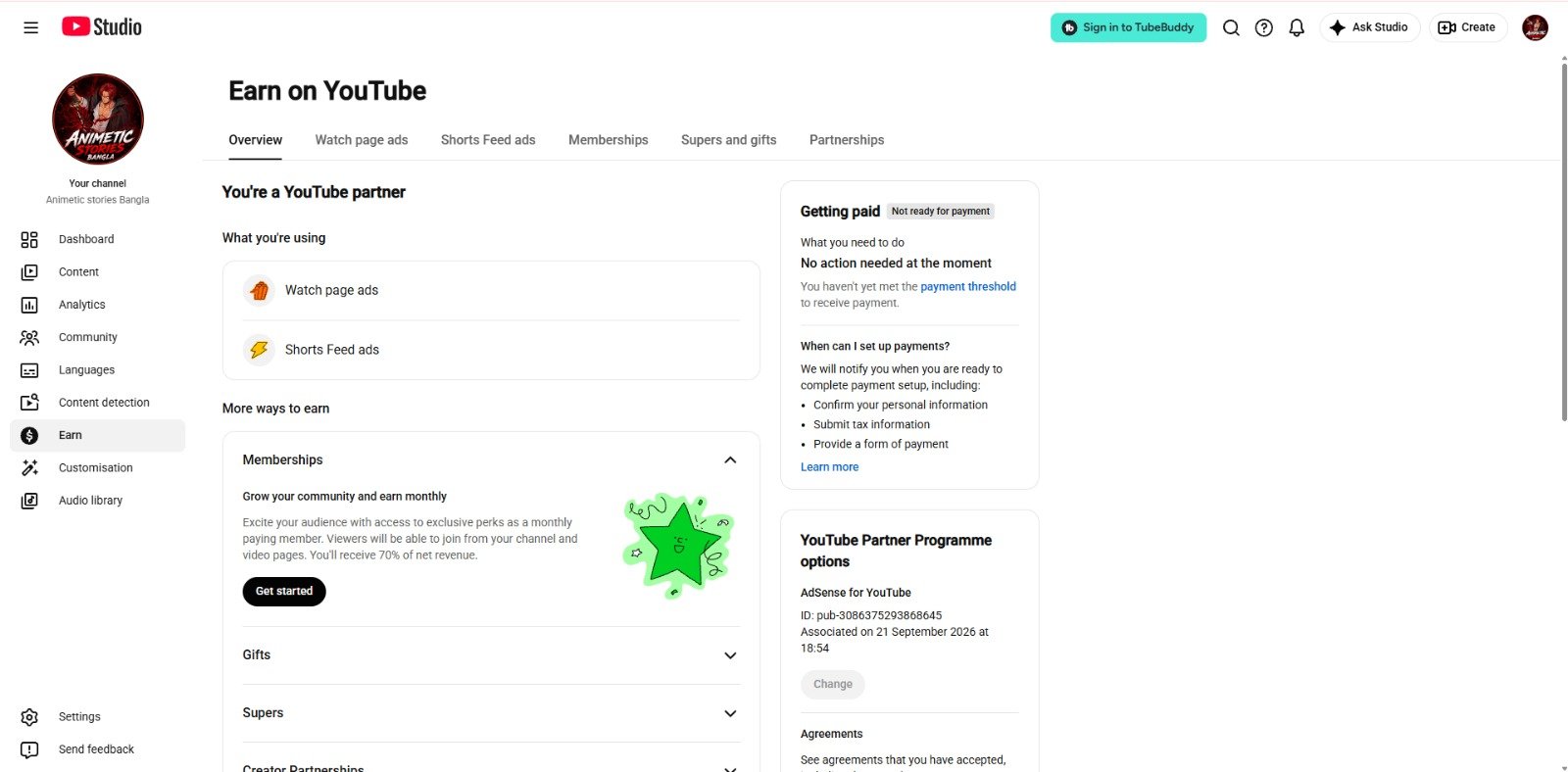Click the Gifts section heading
1568x772 pixels.
pyautogui.click(x=257, y=655)
